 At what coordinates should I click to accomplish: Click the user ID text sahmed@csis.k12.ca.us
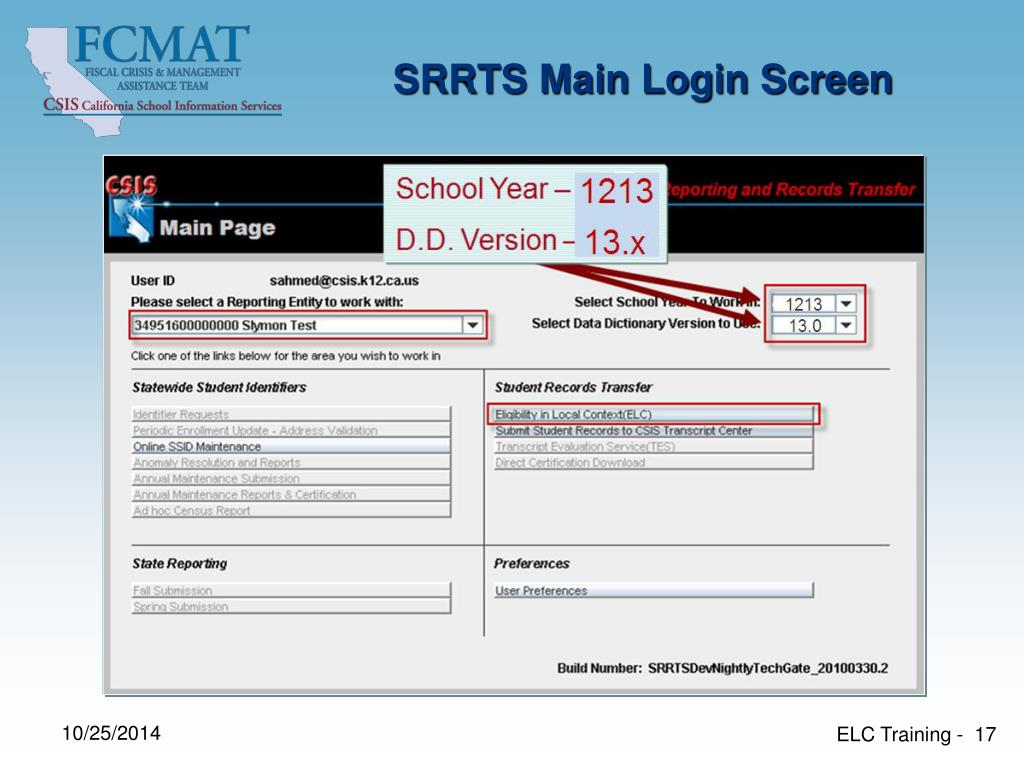344,280
